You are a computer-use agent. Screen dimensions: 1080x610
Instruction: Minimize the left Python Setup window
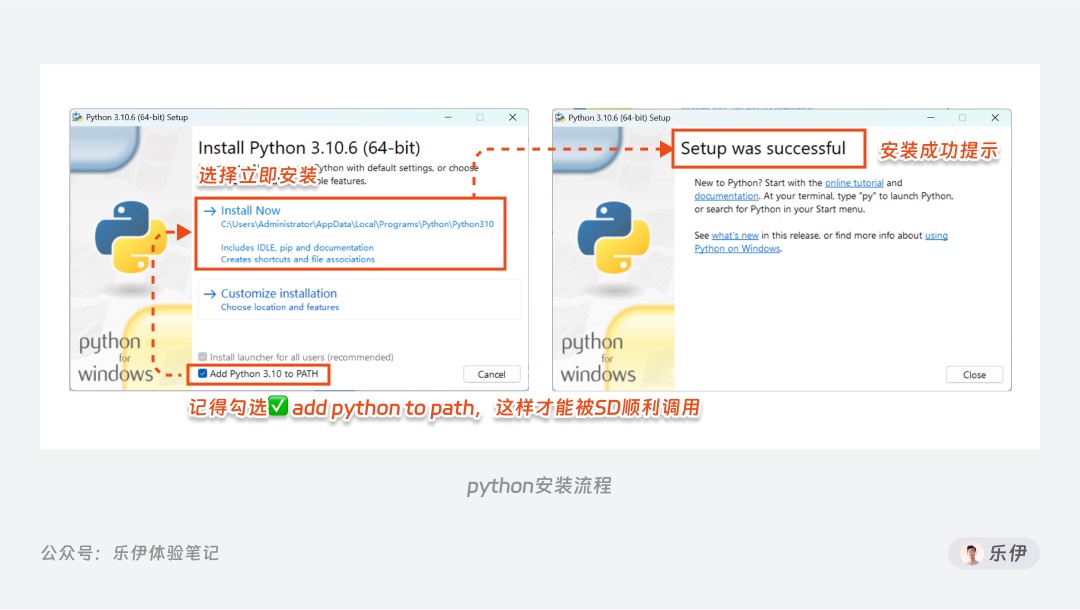pyautogui.click(x=448, y=118)
